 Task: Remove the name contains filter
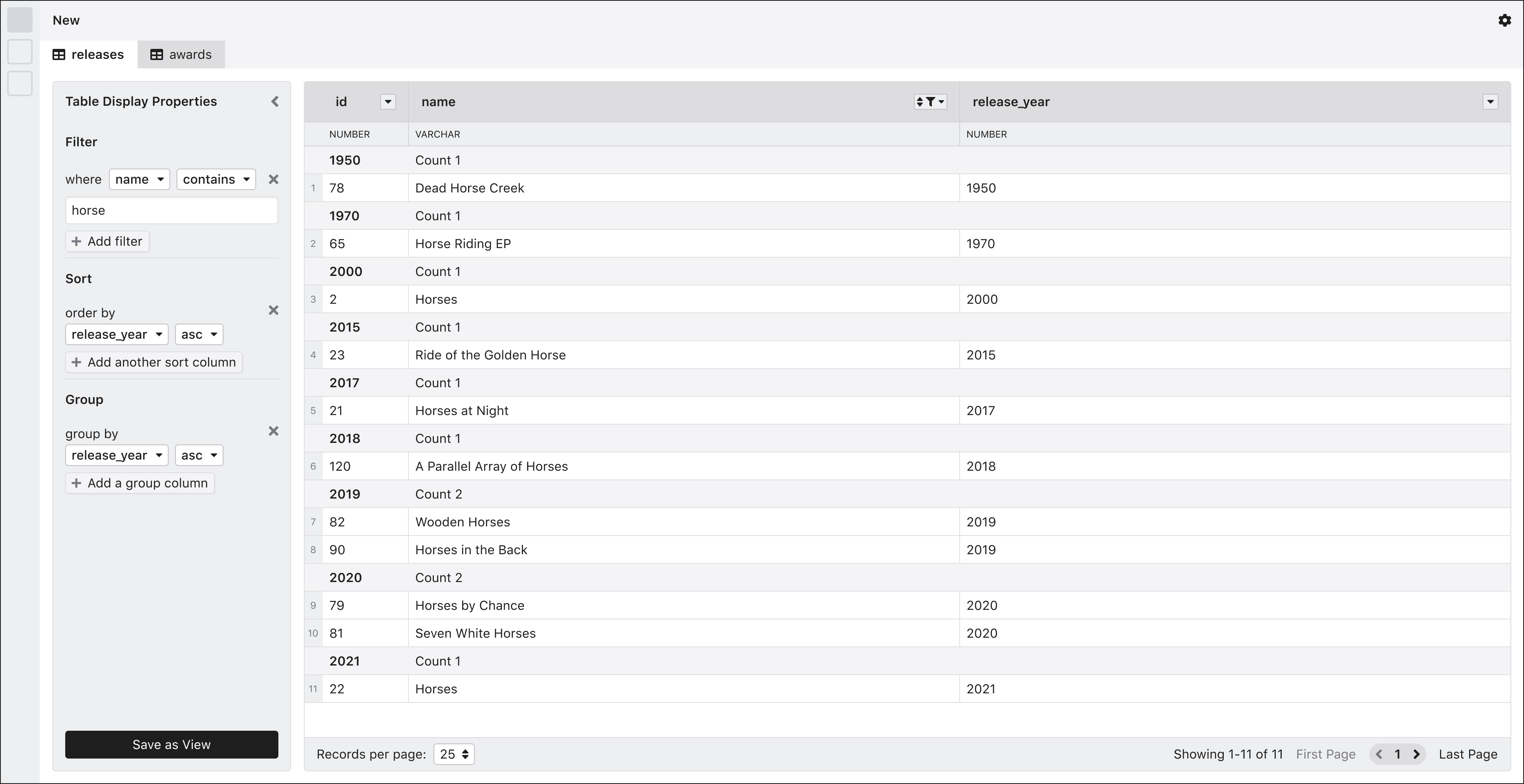273,179
